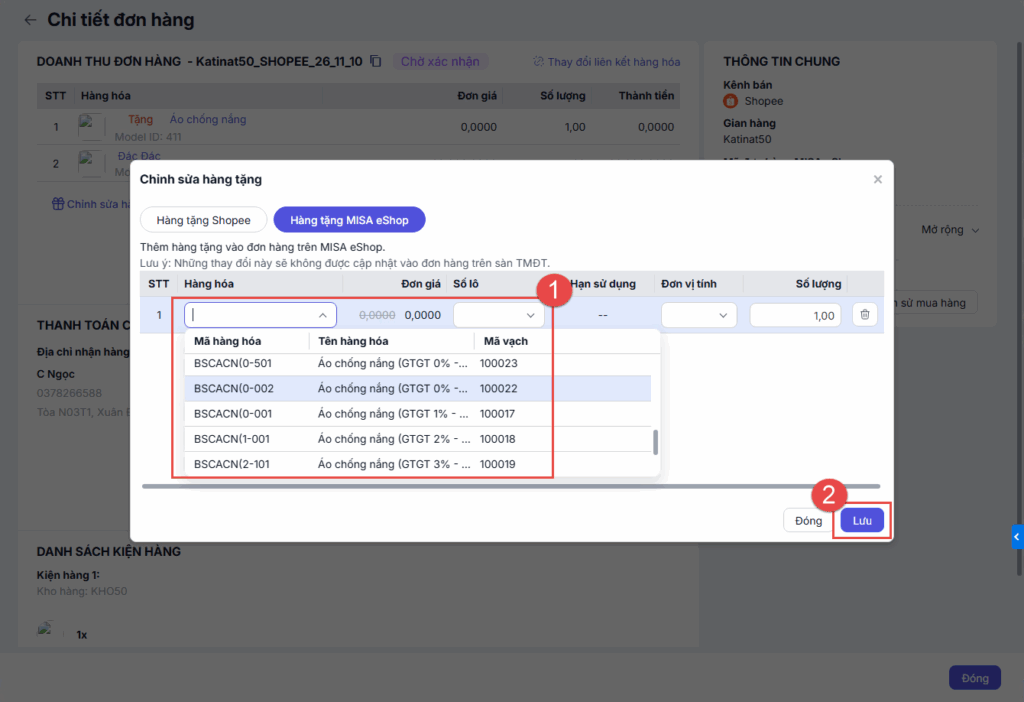
Task: Click the back arrow beside Chi tiết đơn hàng
Action: [30, 20]
